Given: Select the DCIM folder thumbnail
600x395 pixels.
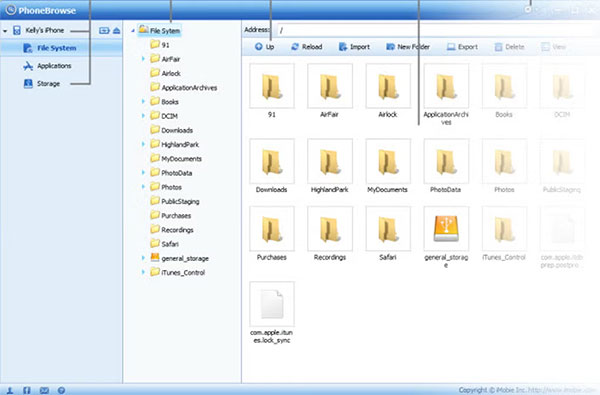Looking at the screenshot, I should coord(562,86).
